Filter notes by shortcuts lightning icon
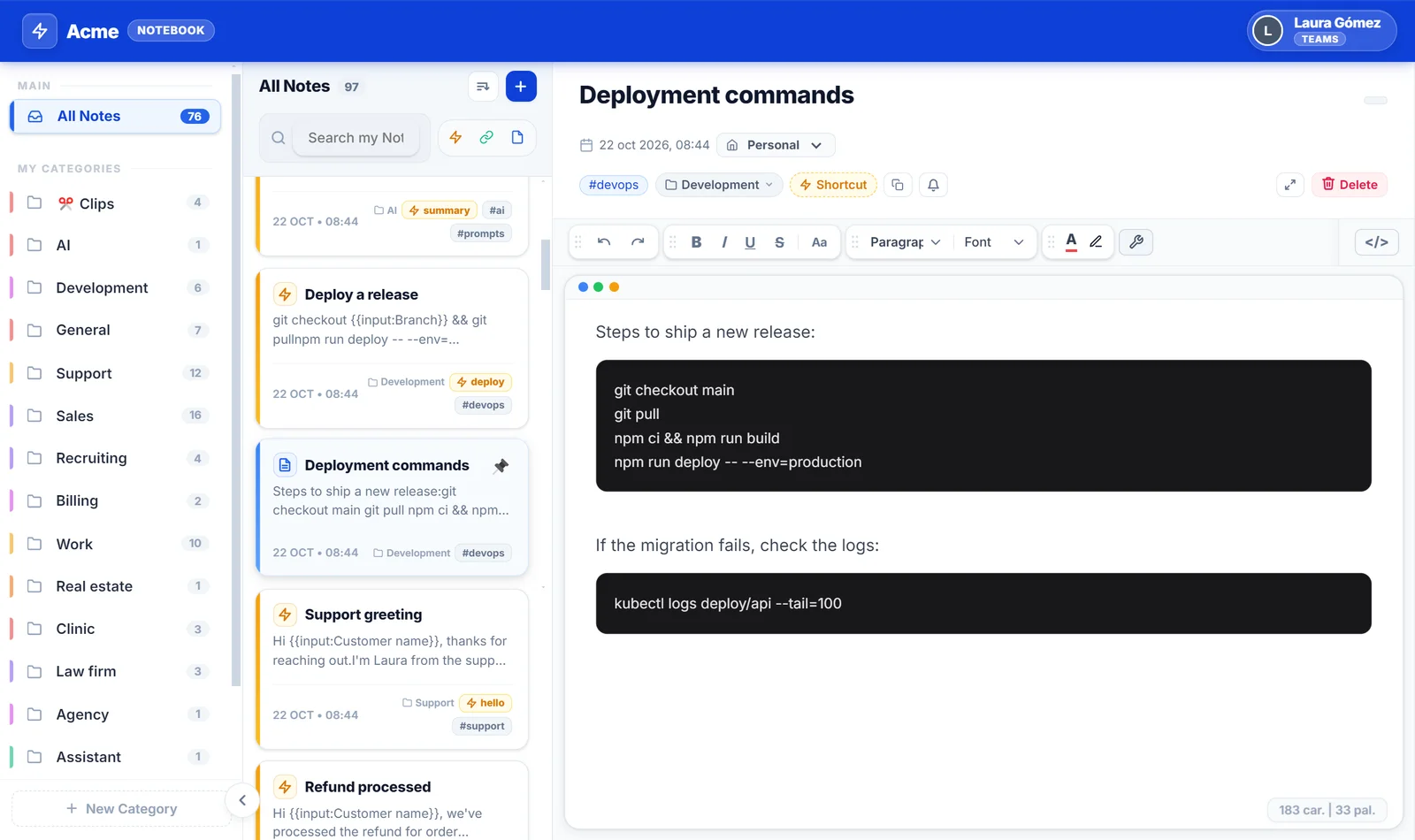 (x=455, y=138)
